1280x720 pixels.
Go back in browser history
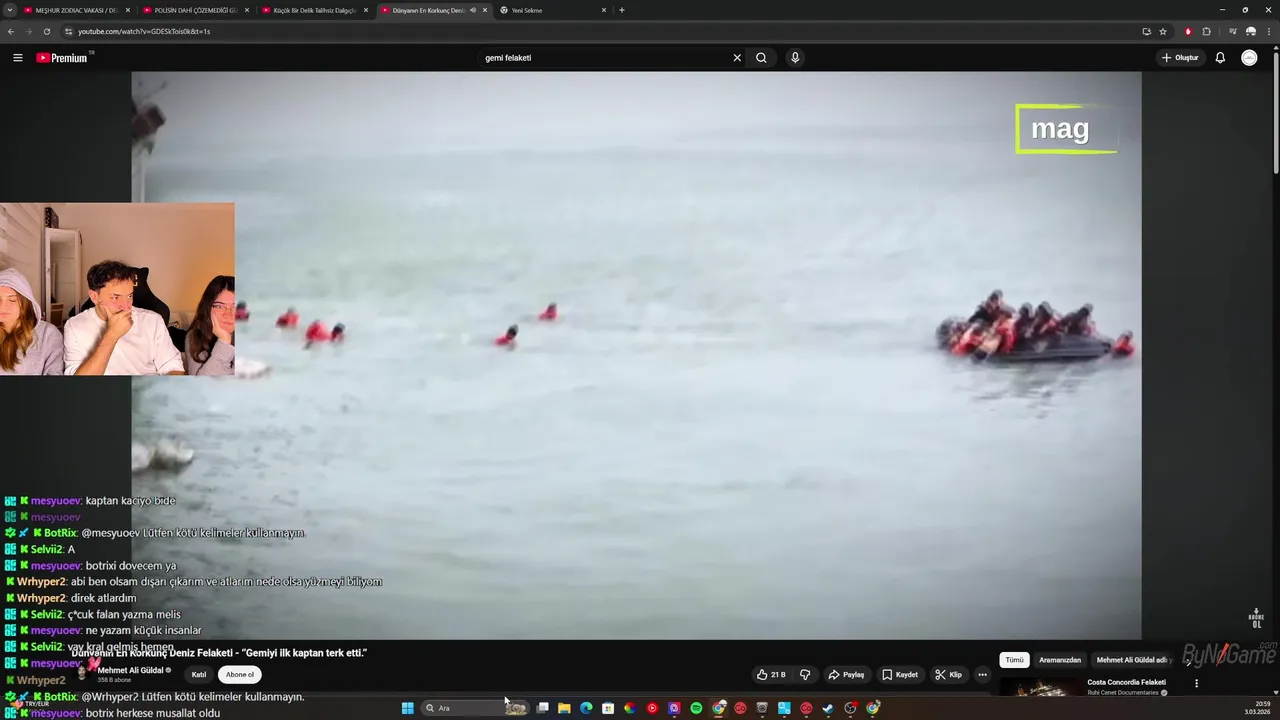[11, 31]
